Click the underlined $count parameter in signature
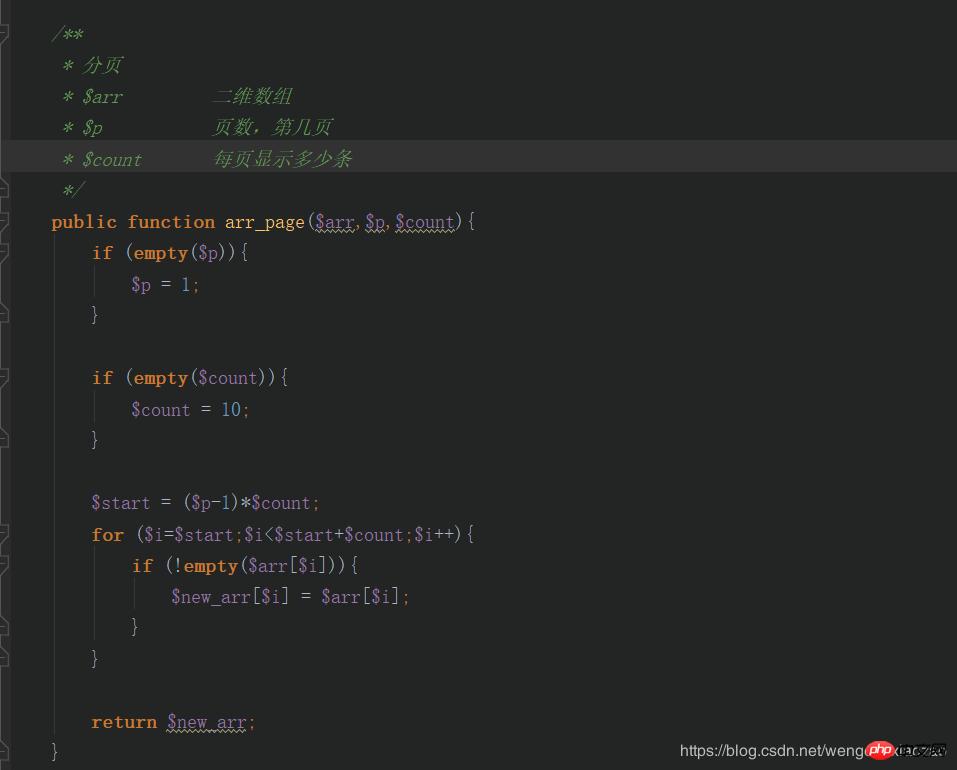The height and width of the screenshot is (770, 957). coord(425,222)
